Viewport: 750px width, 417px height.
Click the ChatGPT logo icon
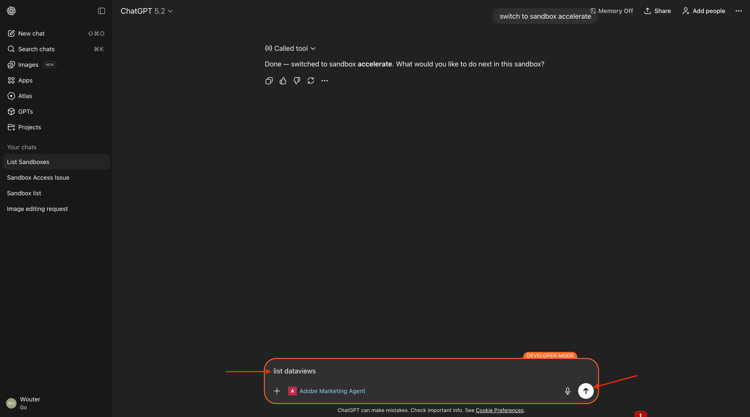coord(11,11)
